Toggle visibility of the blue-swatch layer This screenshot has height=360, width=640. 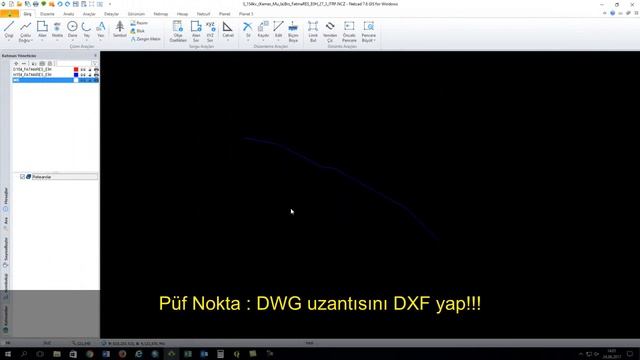[x=83, y=75]
